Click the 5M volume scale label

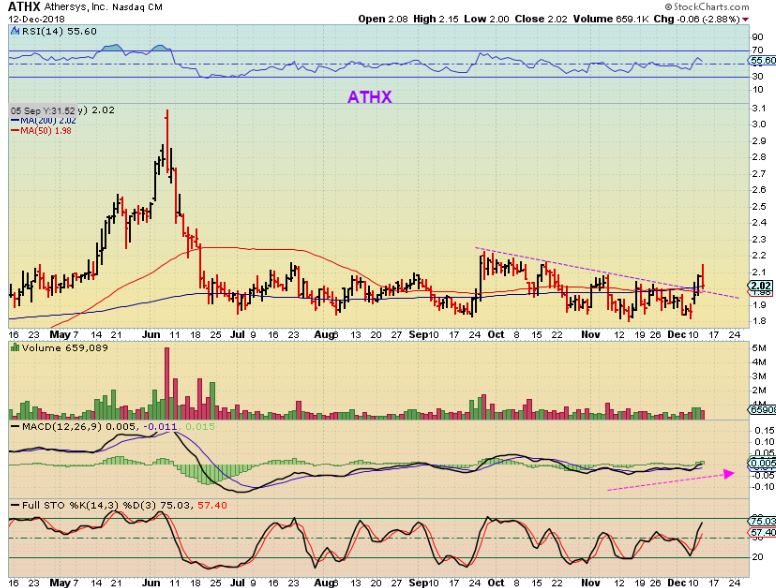pyautogui.click(x=759, y=348)
